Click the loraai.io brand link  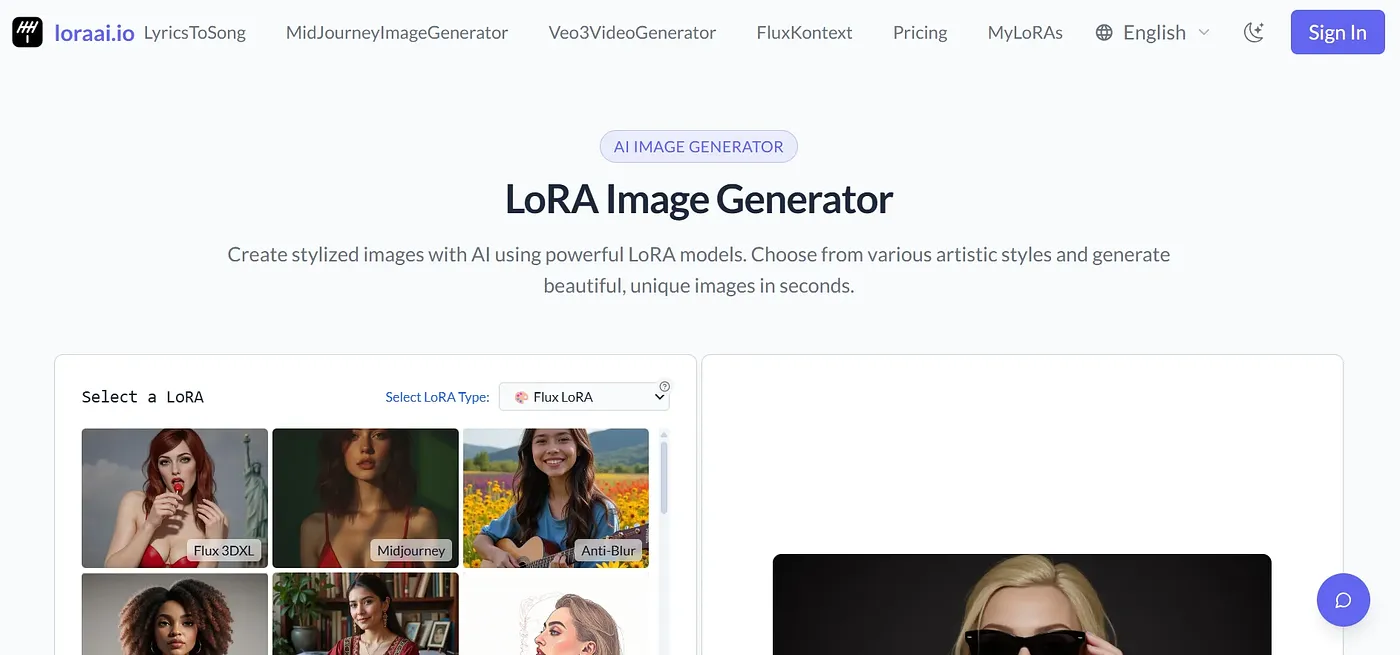tap(94, 33)
